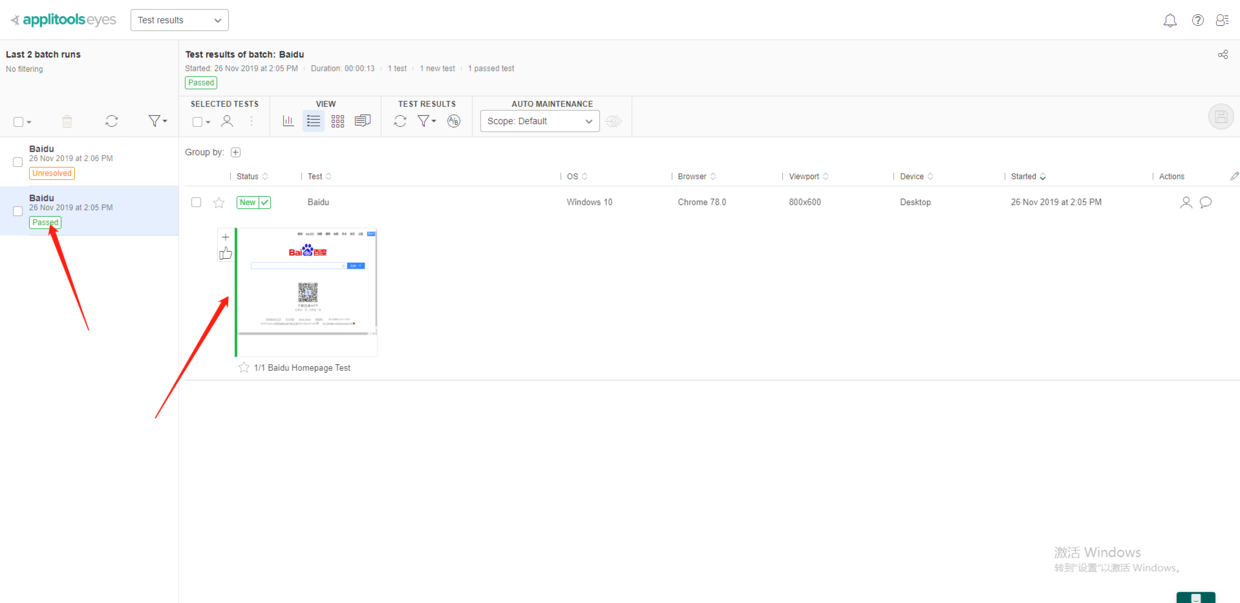Star the Baidu Homepage Test step
The image size is (1240, 603).
pos(244,367)
